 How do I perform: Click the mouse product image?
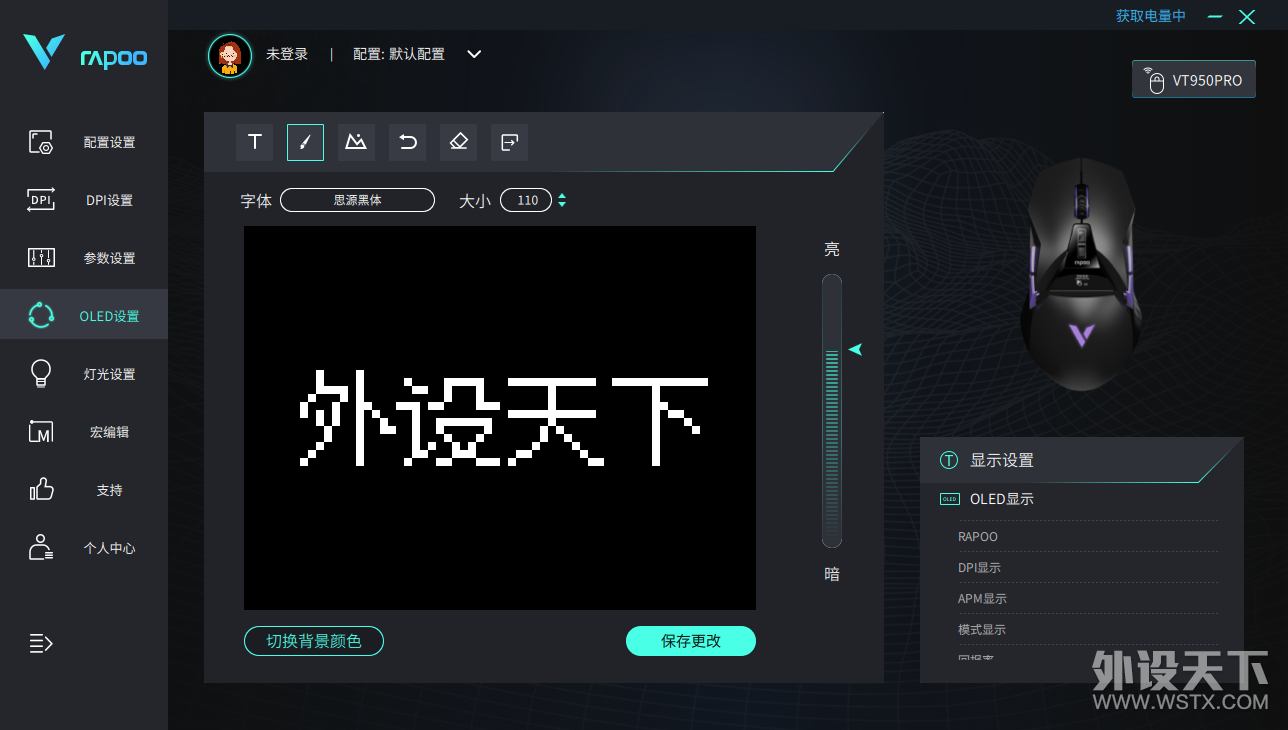[1080, 272]
